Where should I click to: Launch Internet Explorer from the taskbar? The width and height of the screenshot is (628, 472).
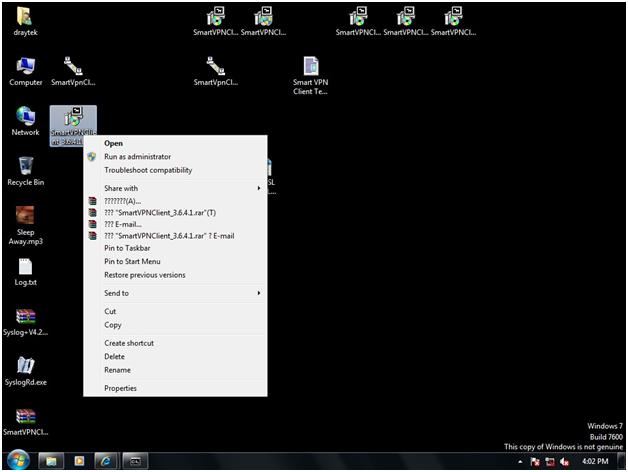coord(106,461)
